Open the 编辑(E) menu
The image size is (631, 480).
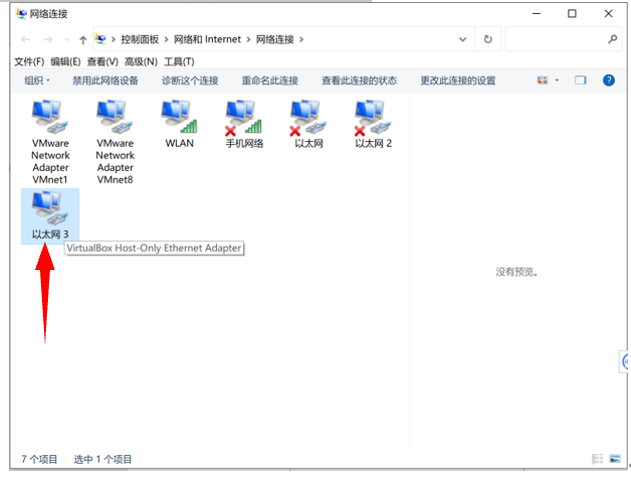[x=66, y=62]
